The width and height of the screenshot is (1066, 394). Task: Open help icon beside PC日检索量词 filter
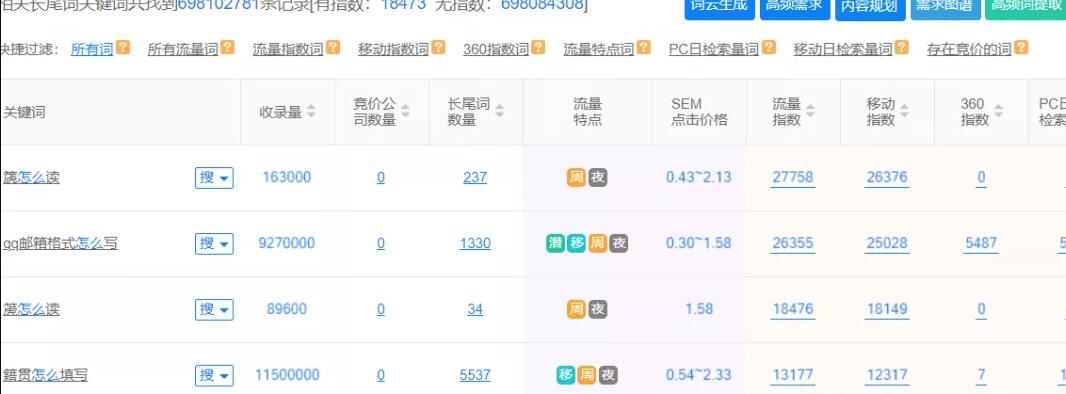point(768,48)
